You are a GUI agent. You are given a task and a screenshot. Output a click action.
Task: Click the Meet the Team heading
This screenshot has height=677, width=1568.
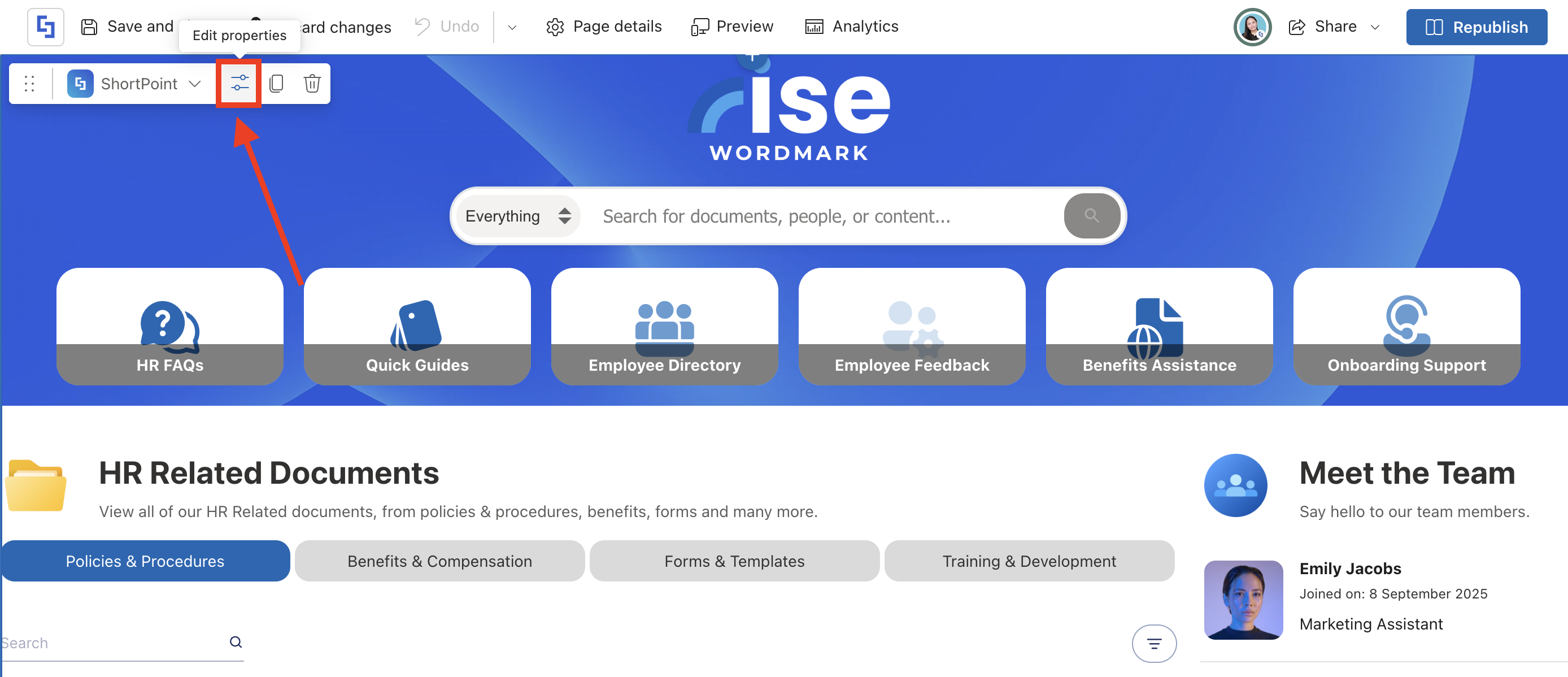coord(1406,473)
